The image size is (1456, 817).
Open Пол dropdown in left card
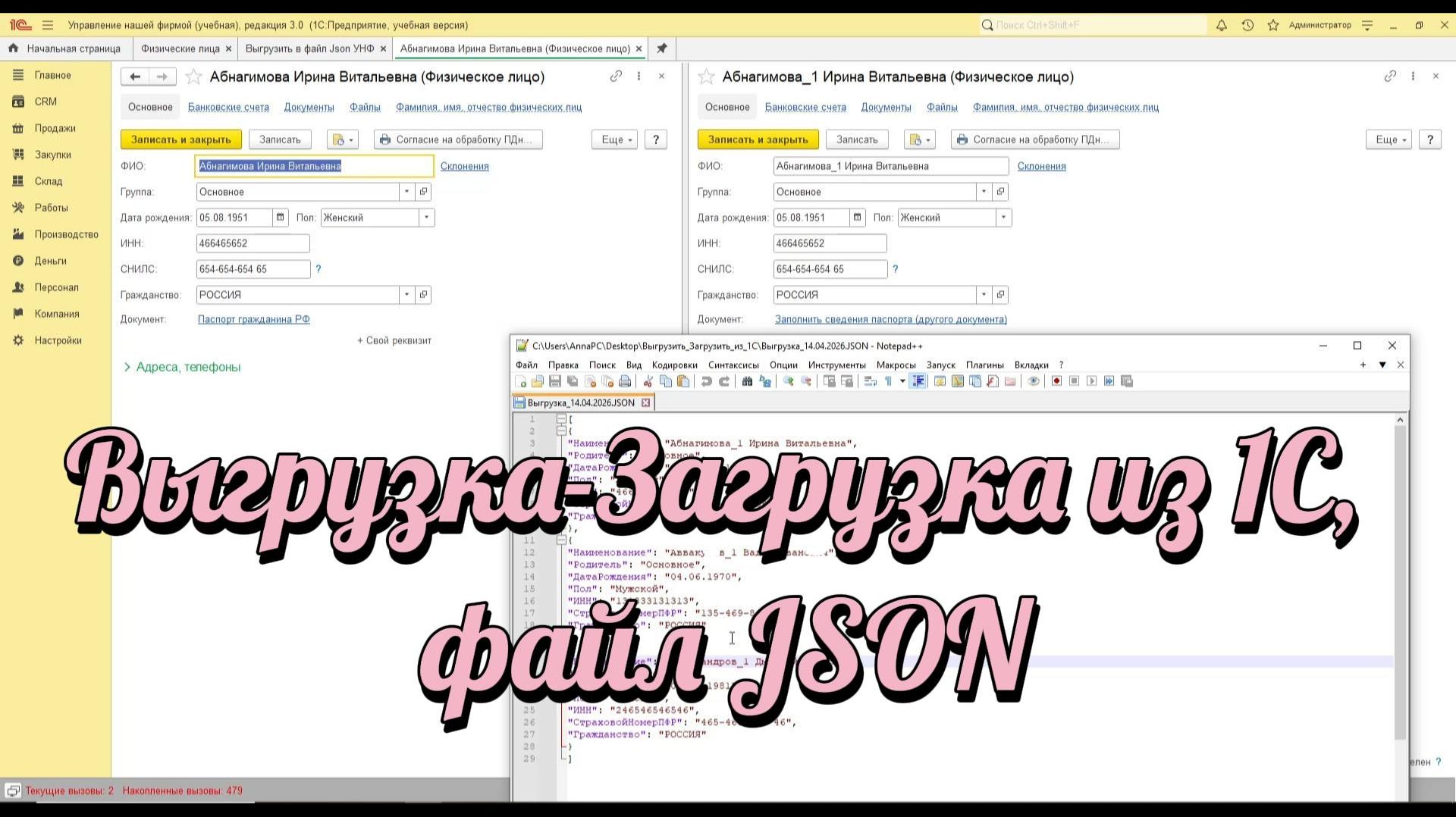click(427, 218)
